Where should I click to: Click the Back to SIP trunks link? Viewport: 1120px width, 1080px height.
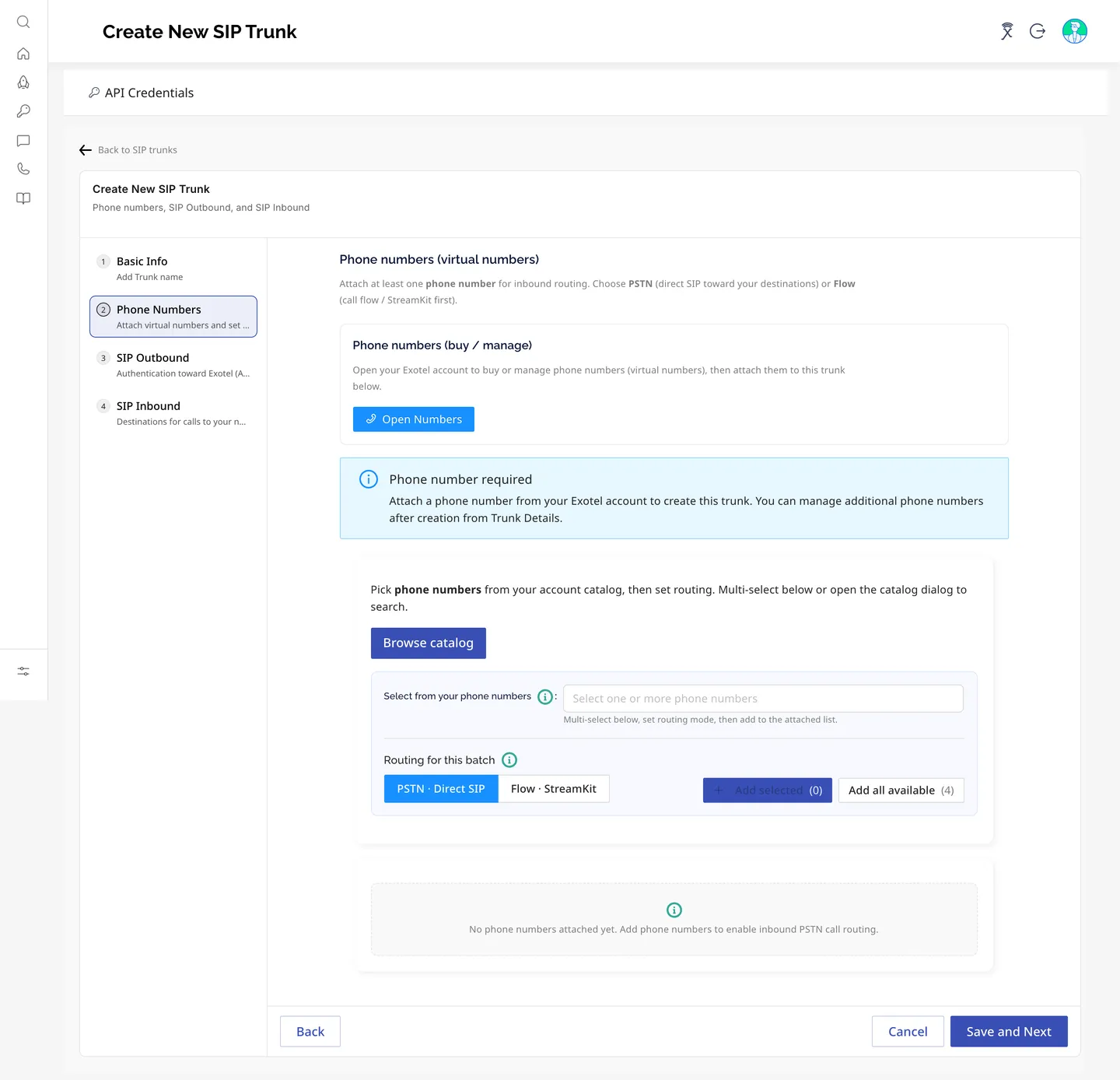(138, 150)
